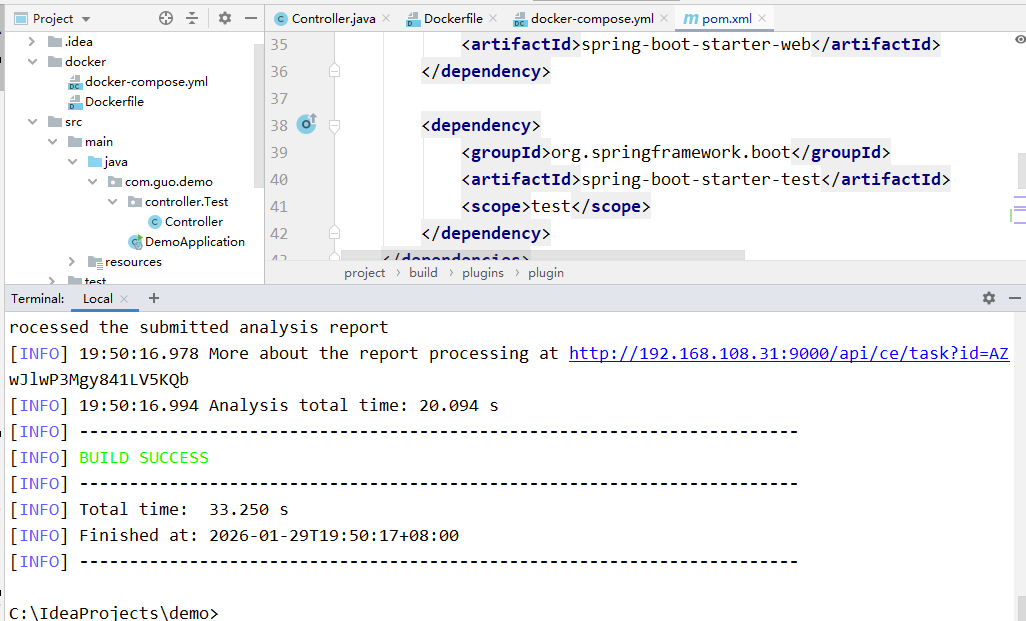Click line number 39 in editor gutter
The height and width of the screenshot is (621, 1026).
coord(279,152)
